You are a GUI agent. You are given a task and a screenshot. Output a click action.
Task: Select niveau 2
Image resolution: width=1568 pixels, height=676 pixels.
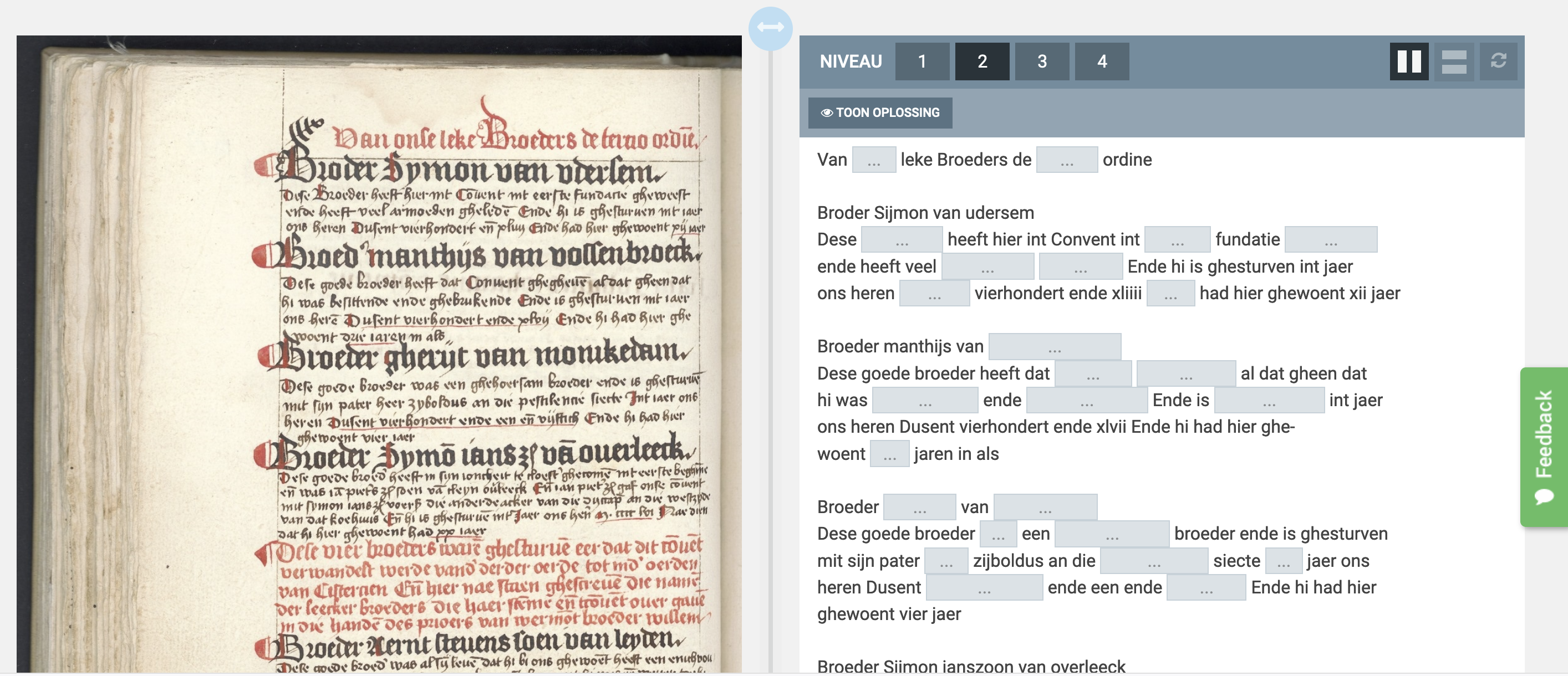[982, 62]
